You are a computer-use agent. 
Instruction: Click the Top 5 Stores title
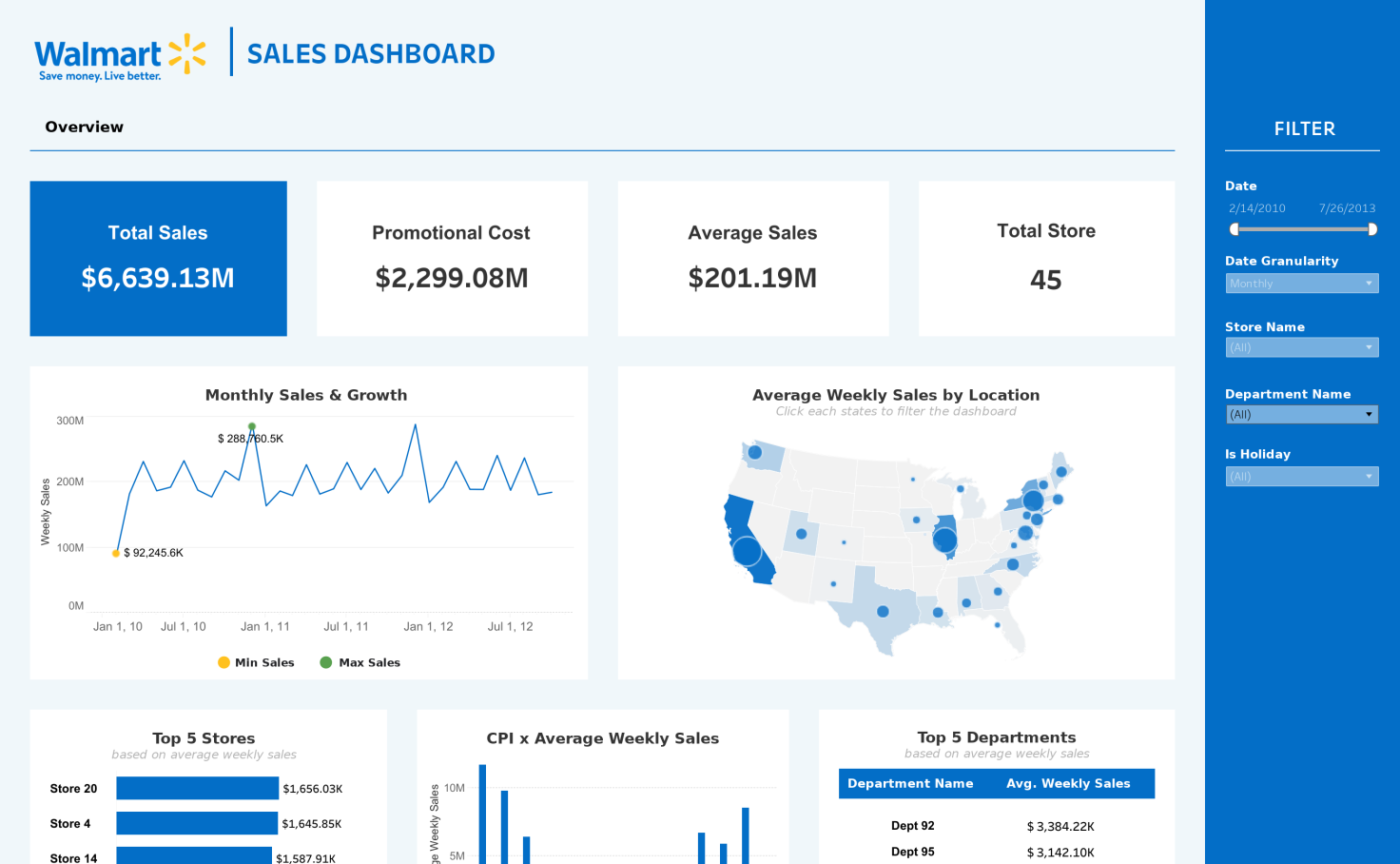[x=204, y=738]
